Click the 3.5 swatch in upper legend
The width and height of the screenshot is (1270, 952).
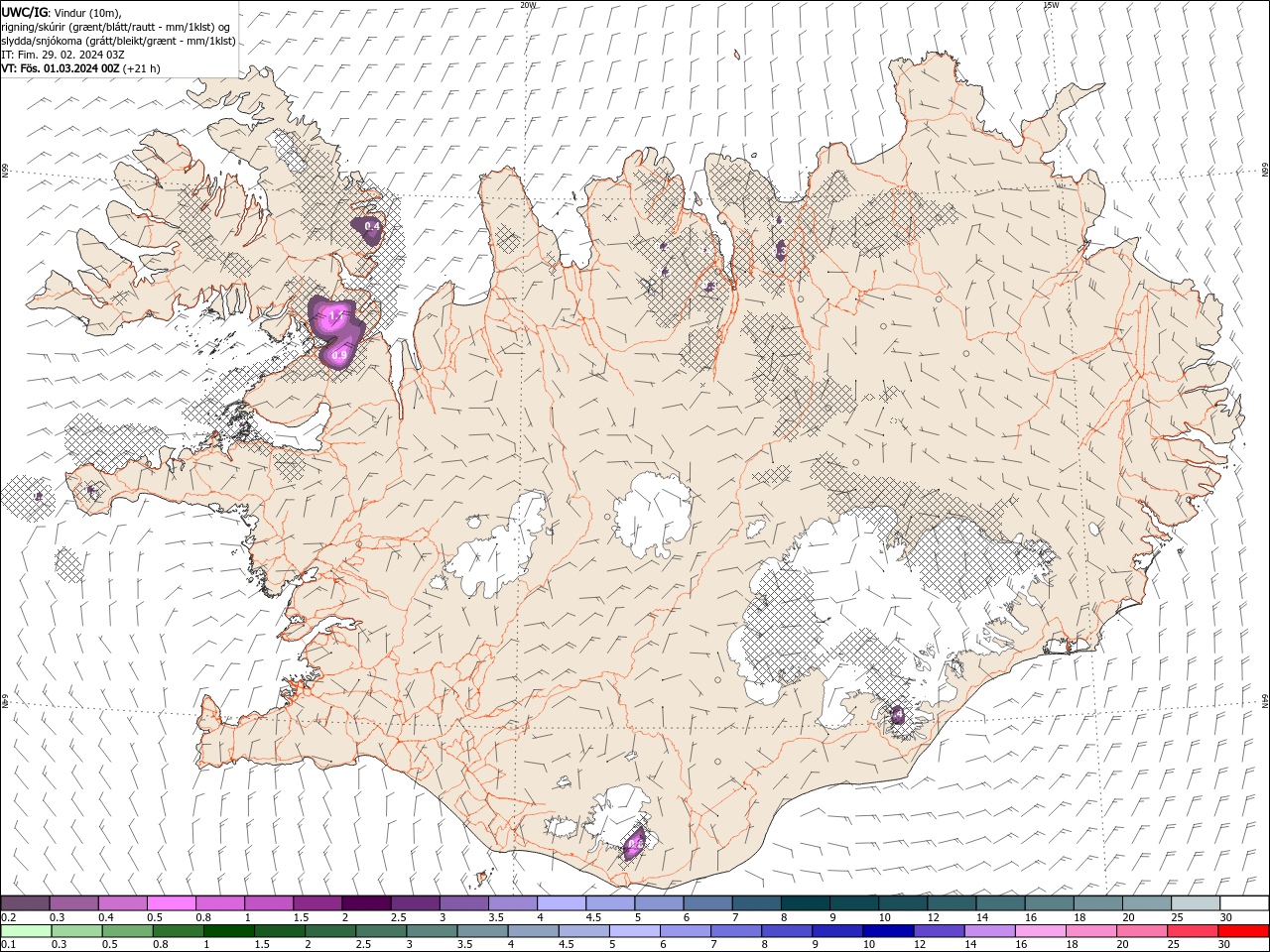tap(512, 903)
